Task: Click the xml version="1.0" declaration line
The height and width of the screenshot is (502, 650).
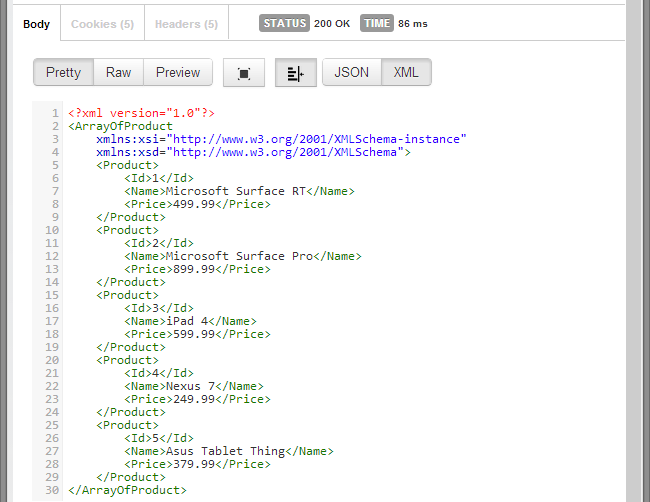Action: (141, 113)
